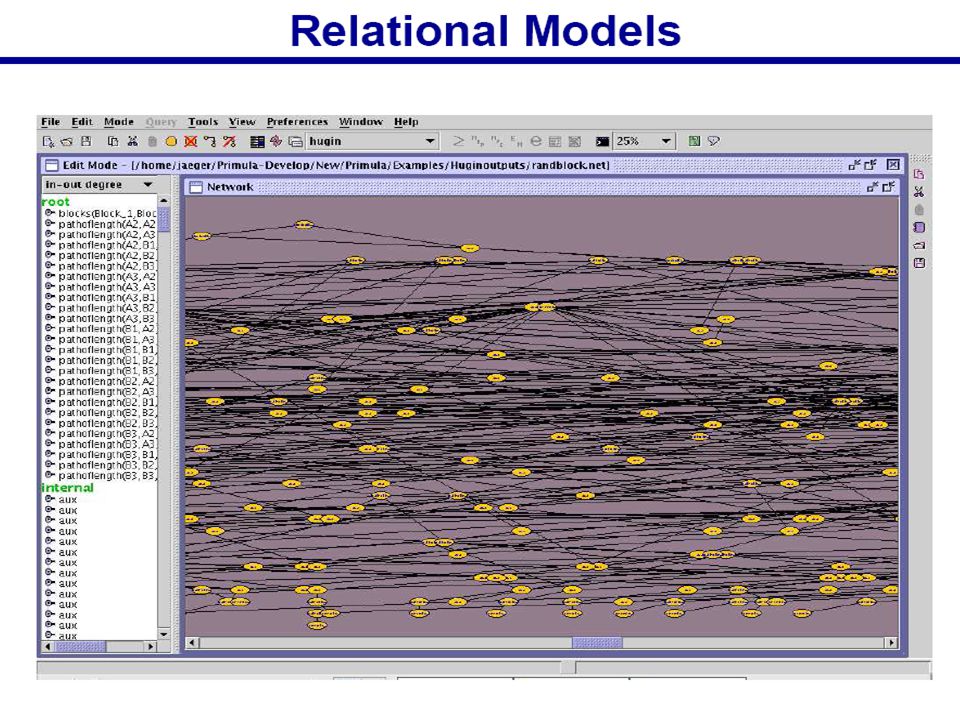Click the Network pane horizontal scrollbar thumb
Viewport: 960px width, 720px height.
(x=597, y=643)
